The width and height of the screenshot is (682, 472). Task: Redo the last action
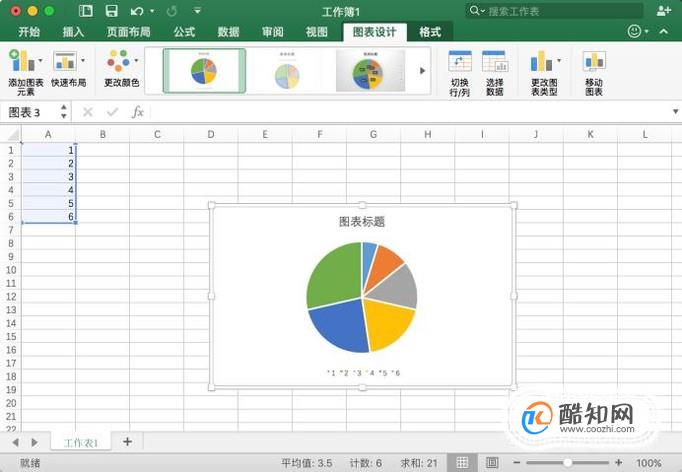tap(172, 11)
